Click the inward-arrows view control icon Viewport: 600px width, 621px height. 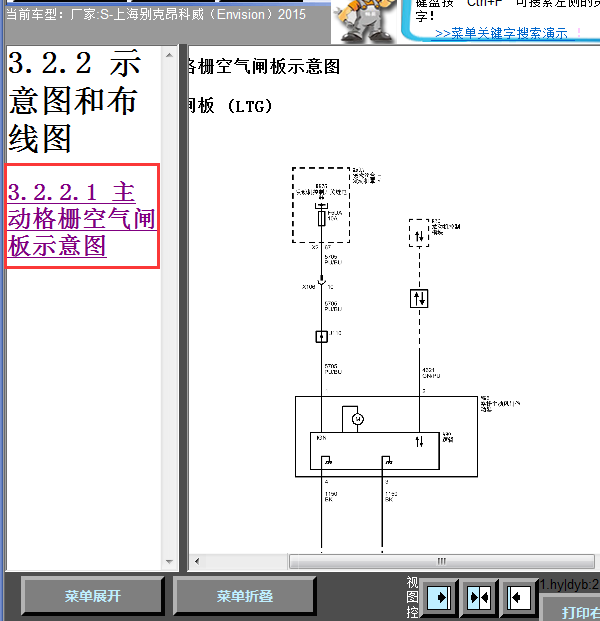(x=478, y=597)
